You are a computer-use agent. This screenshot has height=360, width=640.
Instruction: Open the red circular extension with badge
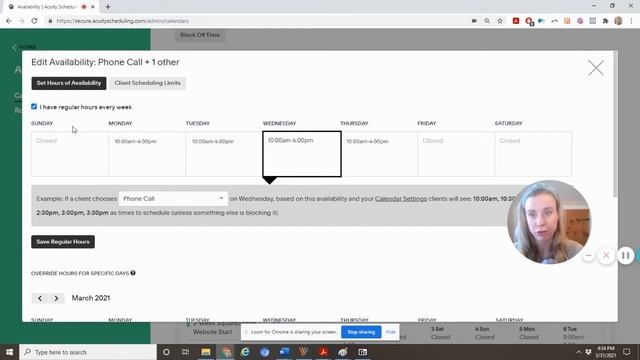pos(529,21)
